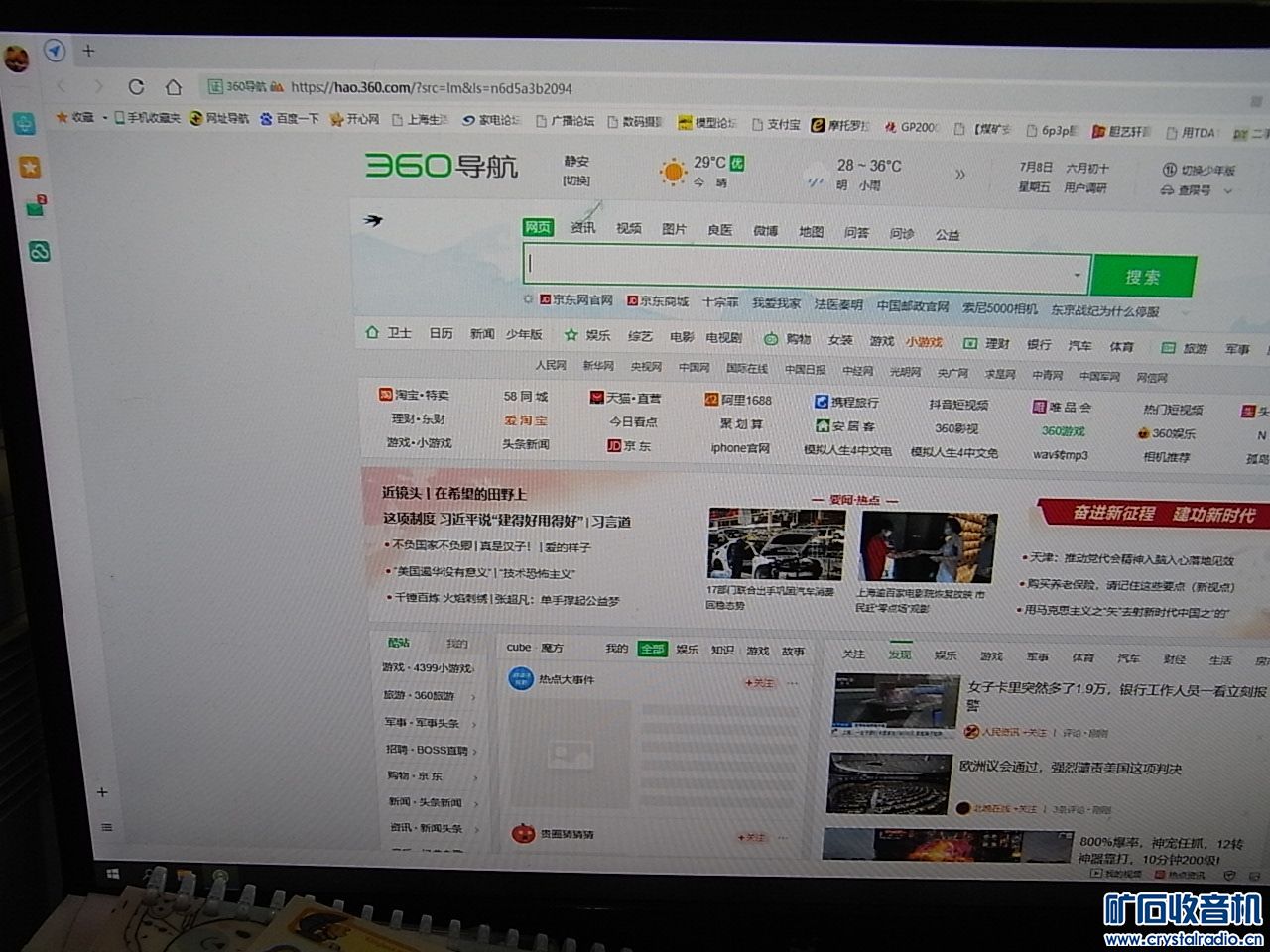The width and height of the screenshot is (1270, 952).
Task: Click the 卫士 house icon link
Action: (388, 332)
